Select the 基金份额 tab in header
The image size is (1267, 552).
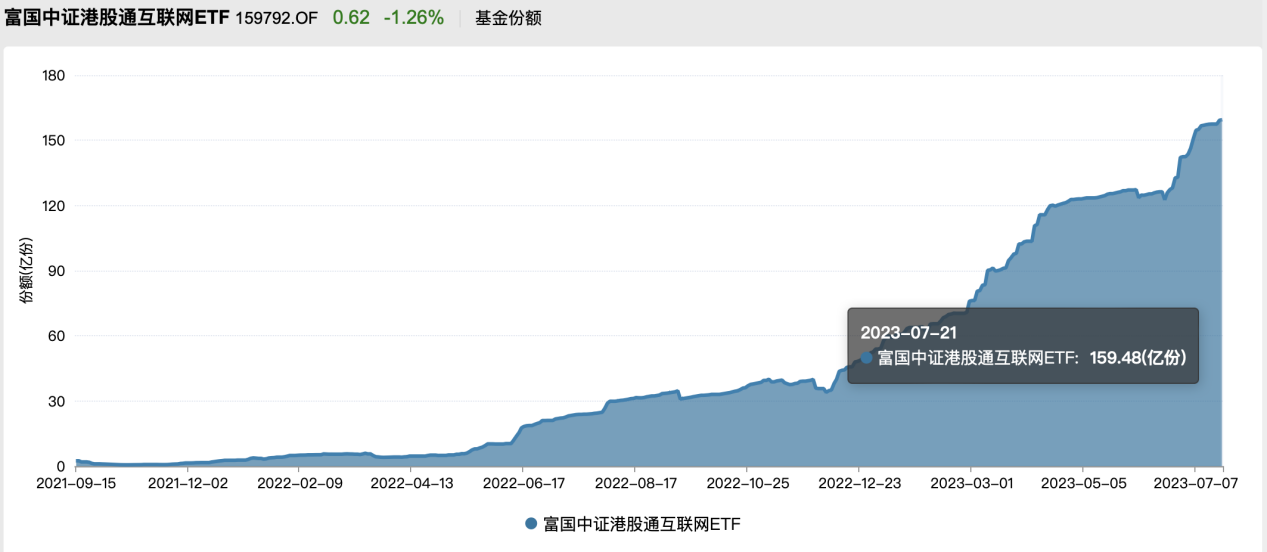pos(508,18)
